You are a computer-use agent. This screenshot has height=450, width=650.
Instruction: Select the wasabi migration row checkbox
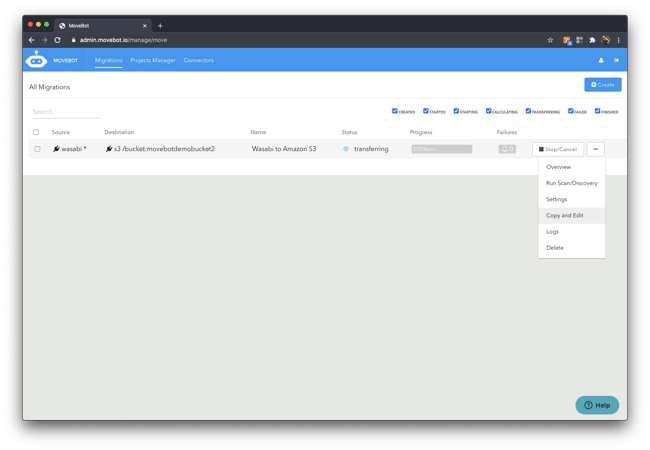(37, 149)
